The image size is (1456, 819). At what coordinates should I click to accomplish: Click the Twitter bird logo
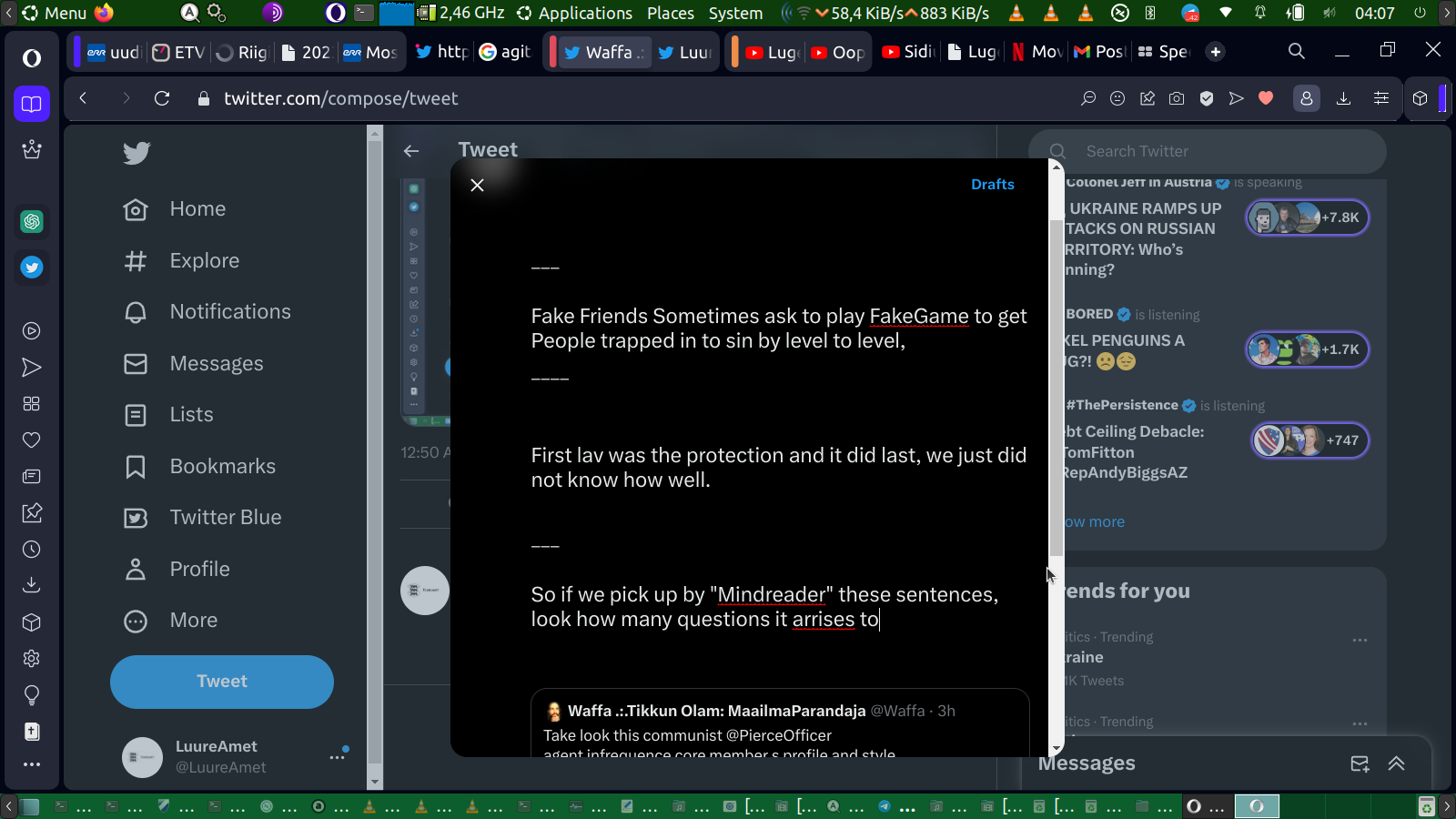(136, 153)
